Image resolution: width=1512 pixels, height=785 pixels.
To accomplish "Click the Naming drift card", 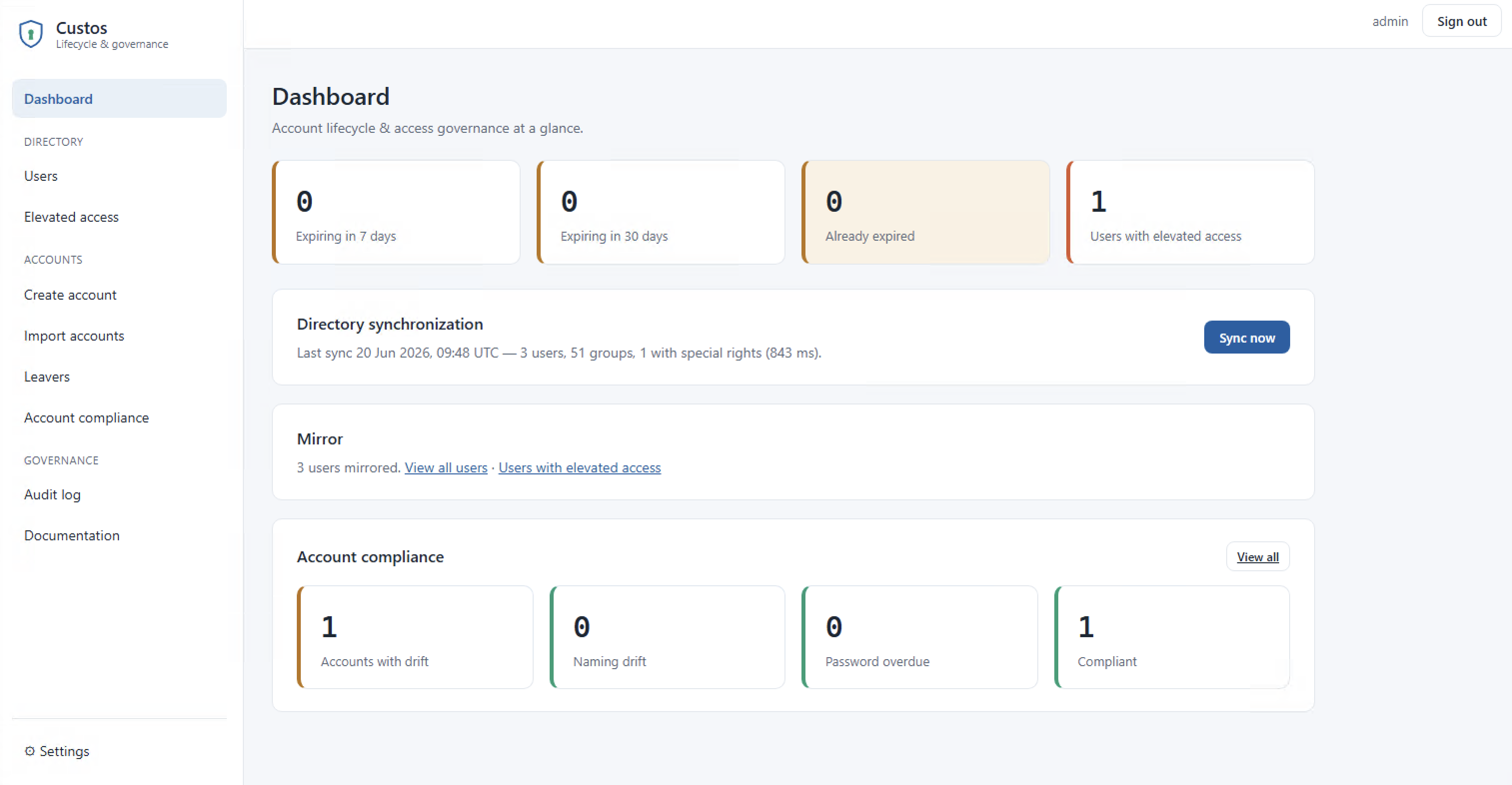I will coord(668,637).
